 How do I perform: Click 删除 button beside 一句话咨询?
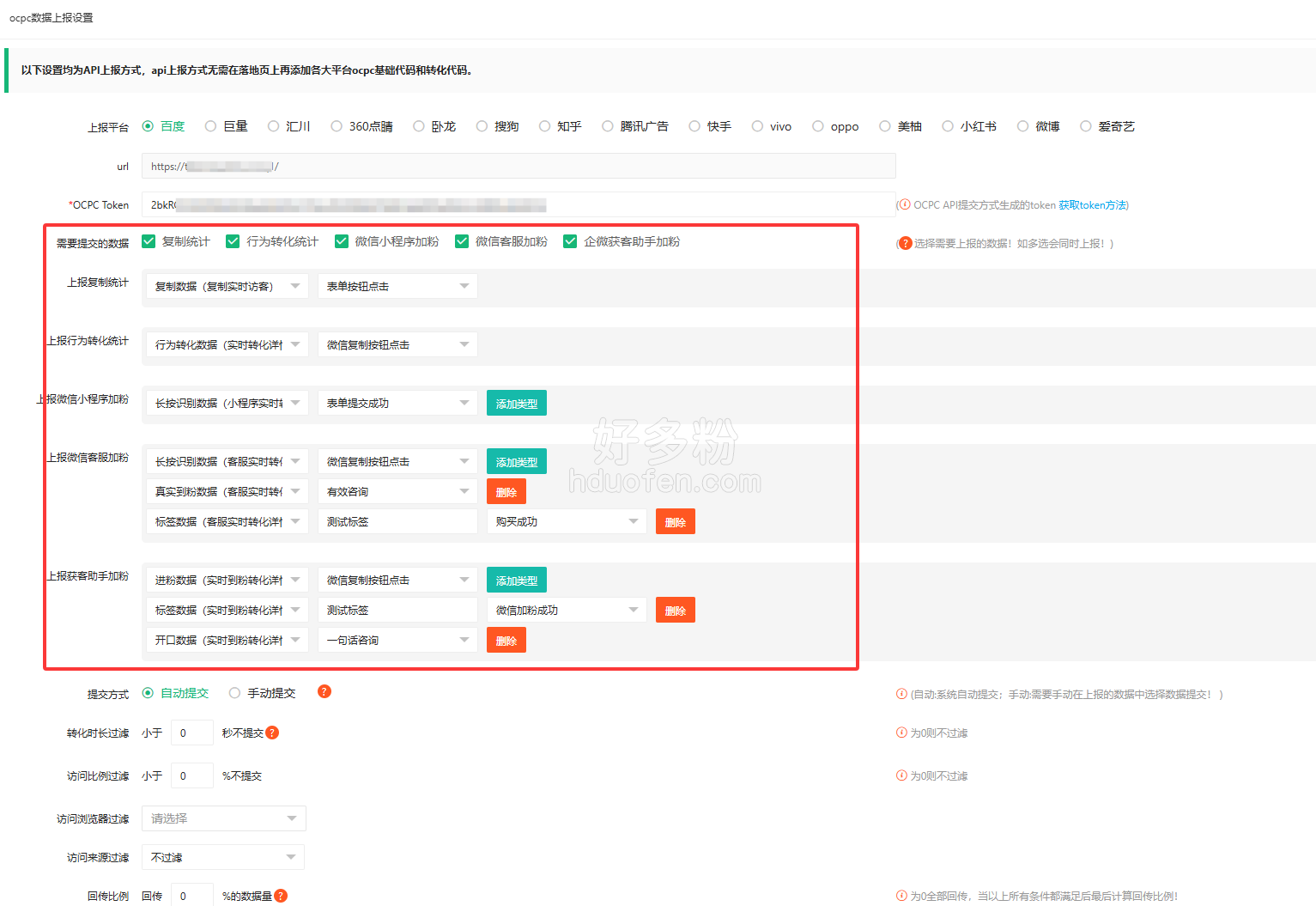[x=506, y=641]
